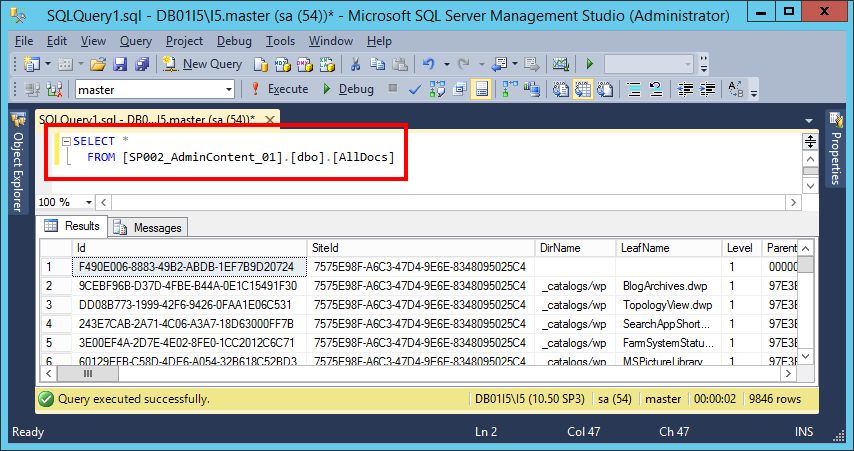This screenshot has width=854, height=451.
Task: Click the Query Options icon
Action: click(459, 89)
